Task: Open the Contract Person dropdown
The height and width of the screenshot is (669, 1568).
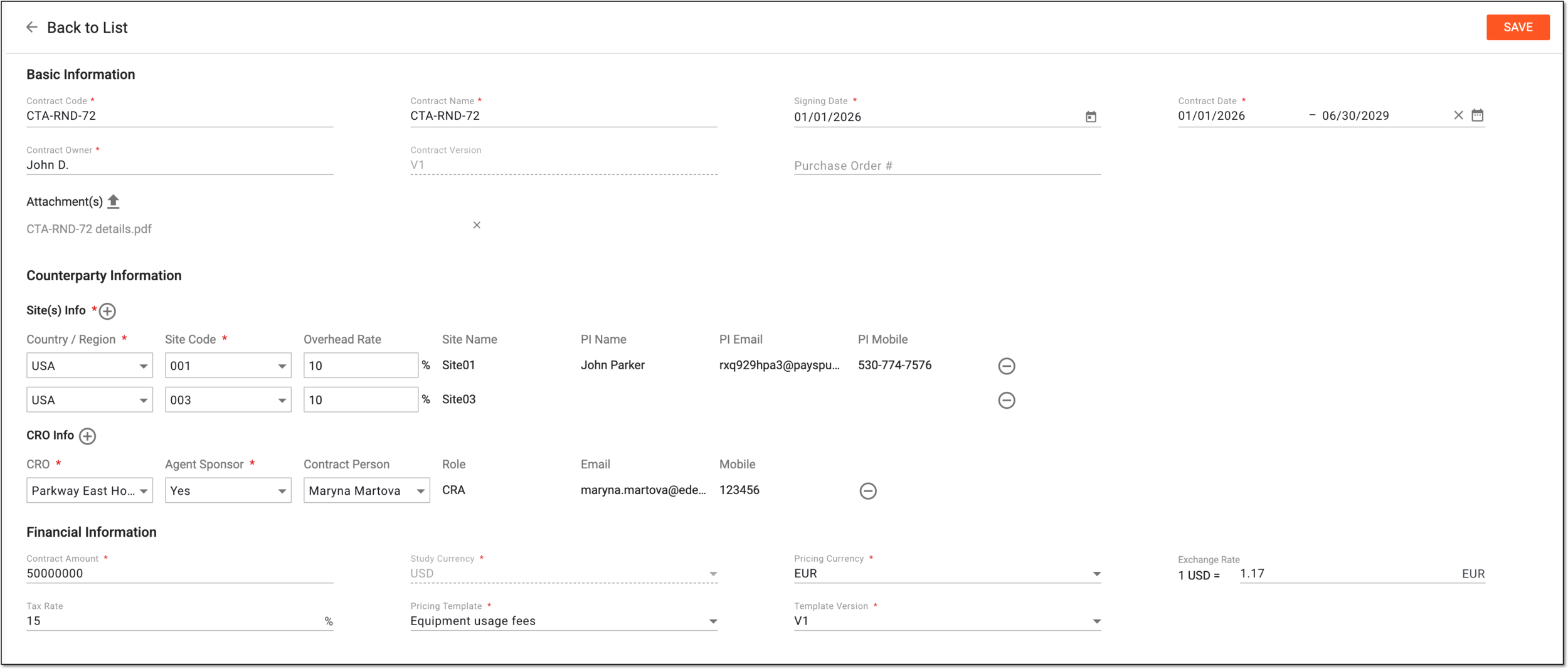Action: pos(367,490)
